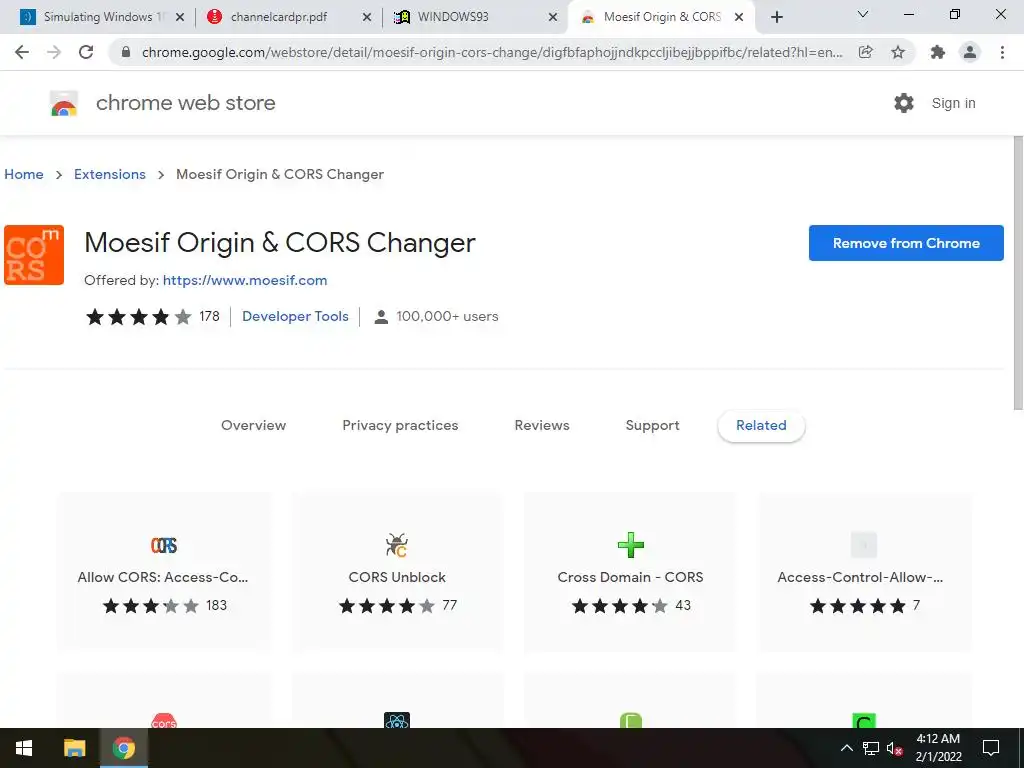Open the https://www.moesif.com link
This screenshot has height=768, width=1024.
[x=245, y=280]
